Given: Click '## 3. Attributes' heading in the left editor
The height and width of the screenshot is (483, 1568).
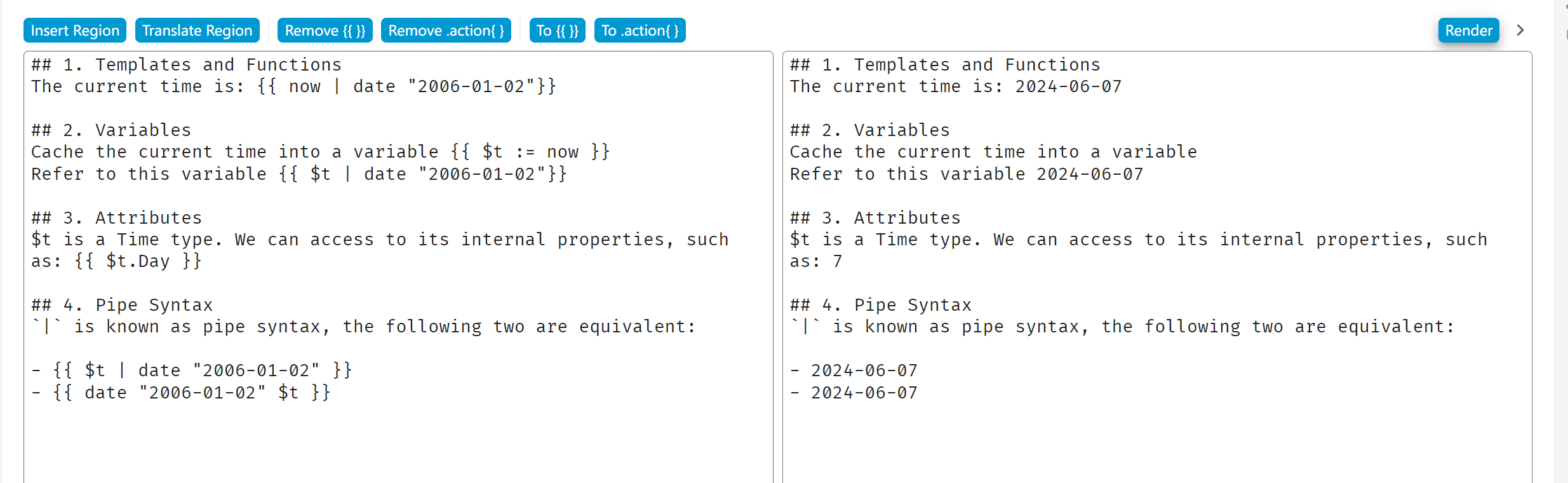Looking at the screenshot, I should point(116,218).
